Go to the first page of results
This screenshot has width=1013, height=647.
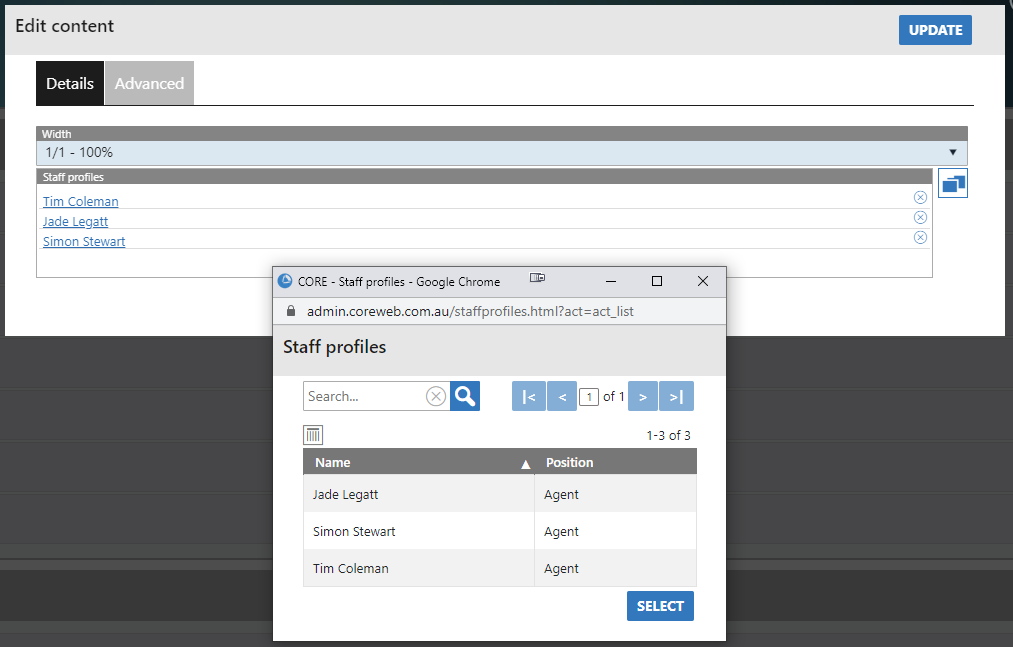[528, 397]
